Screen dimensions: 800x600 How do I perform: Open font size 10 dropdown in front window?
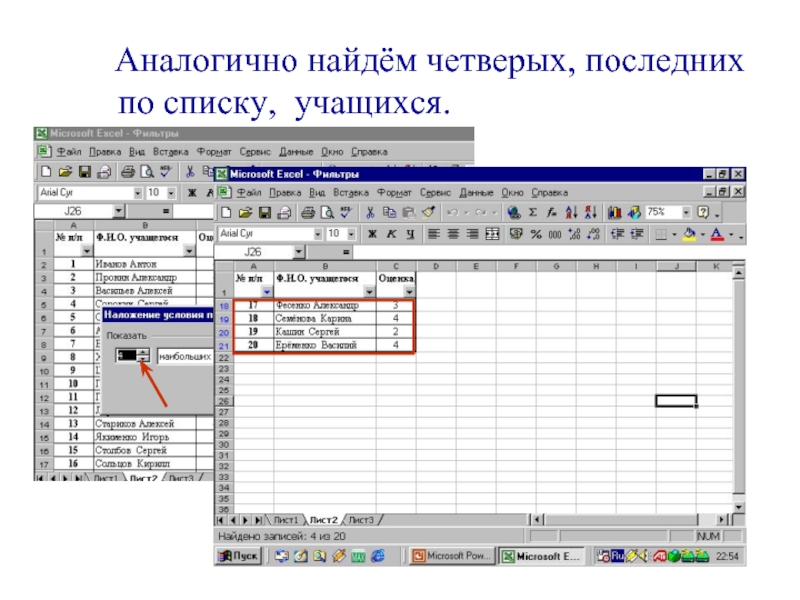coord(352,234)
